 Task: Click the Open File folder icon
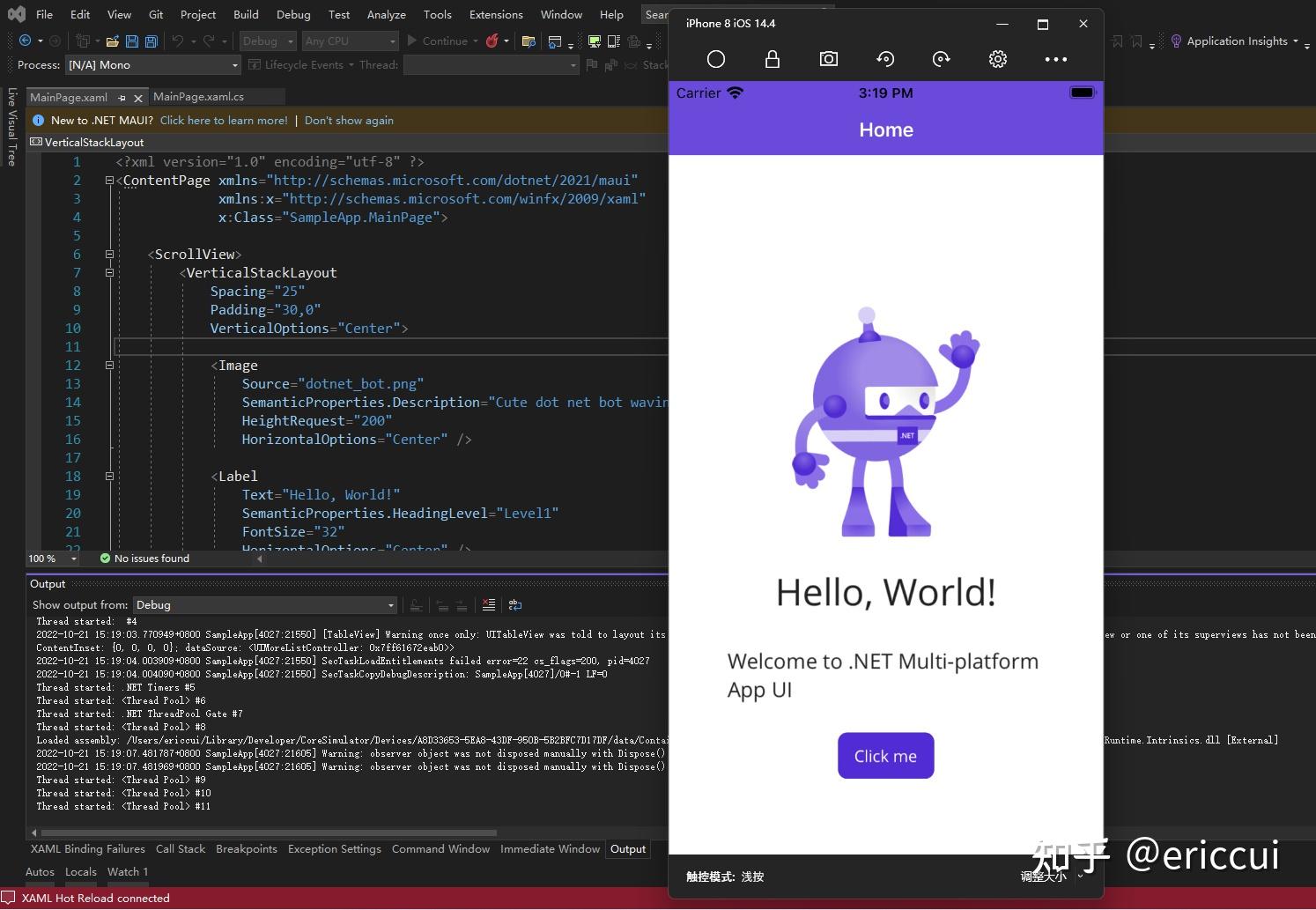[112, 41]
